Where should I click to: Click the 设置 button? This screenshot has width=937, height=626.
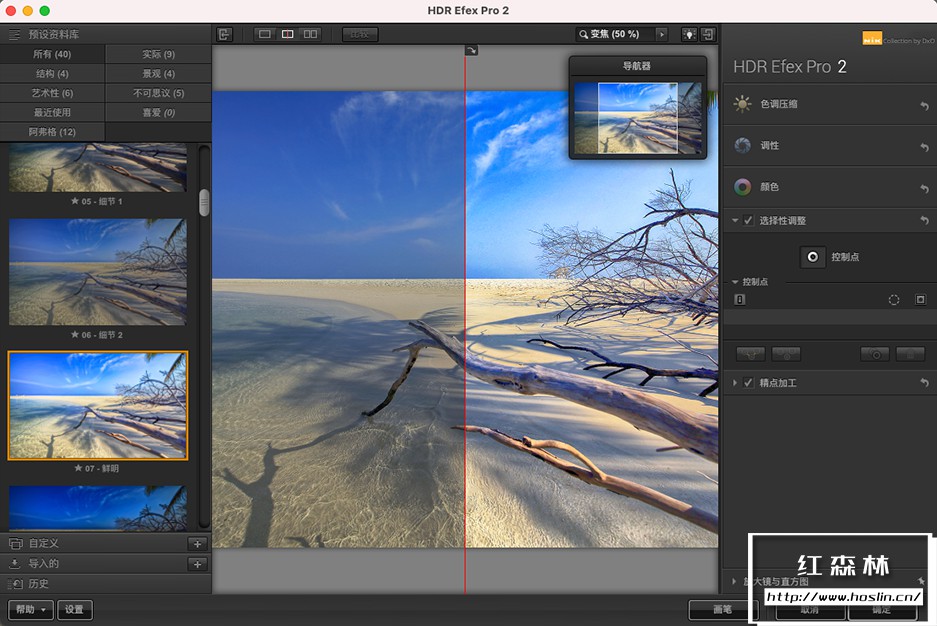[x=75, y=609]
